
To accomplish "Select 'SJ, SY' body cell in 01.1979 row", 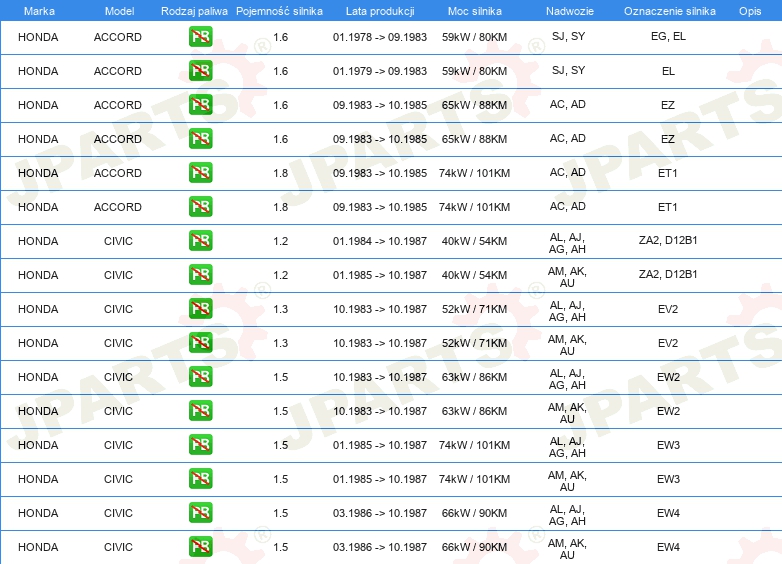I will [x=569, y=70].
